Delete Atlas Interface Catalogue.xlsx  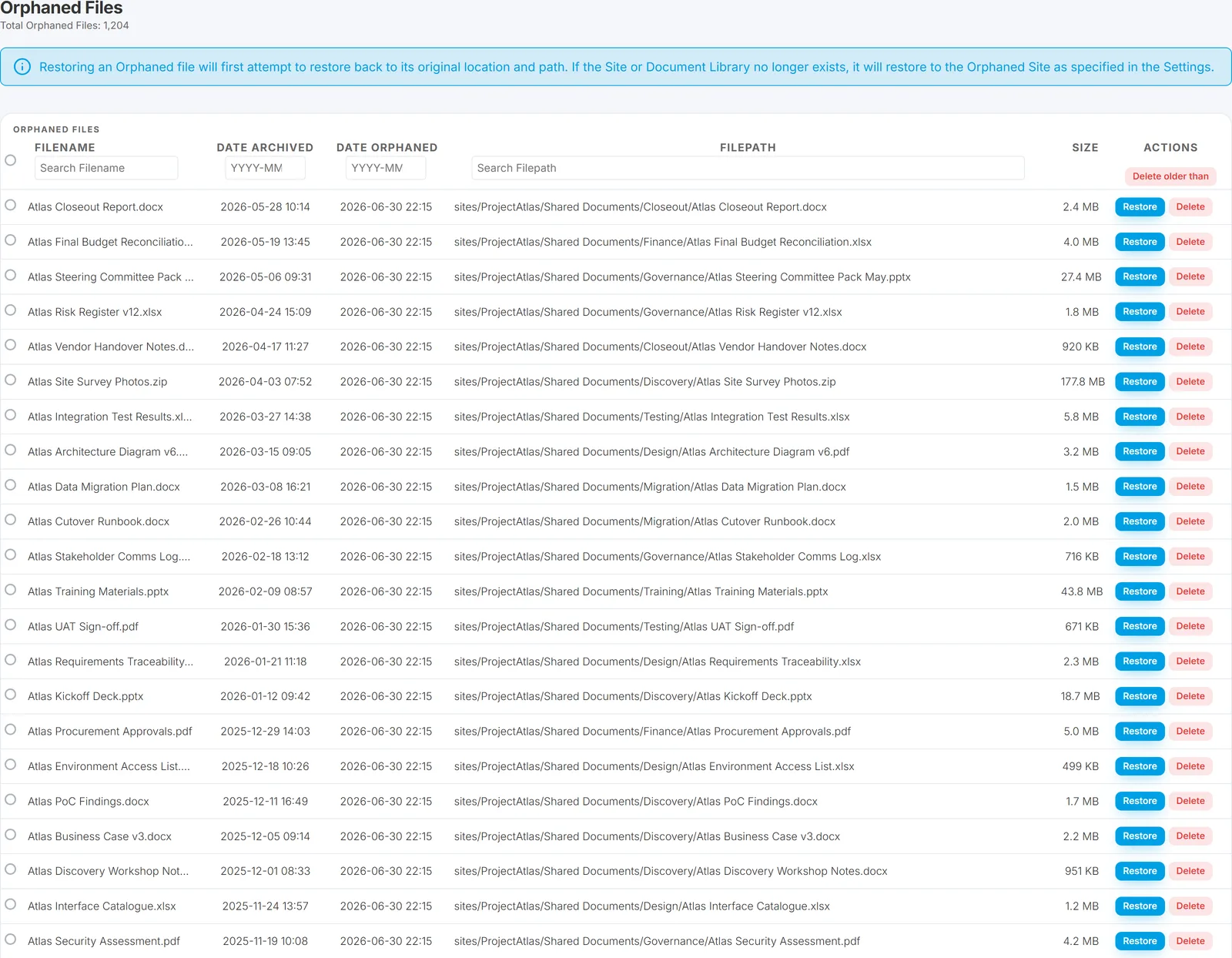click(x=1190, y=906)
